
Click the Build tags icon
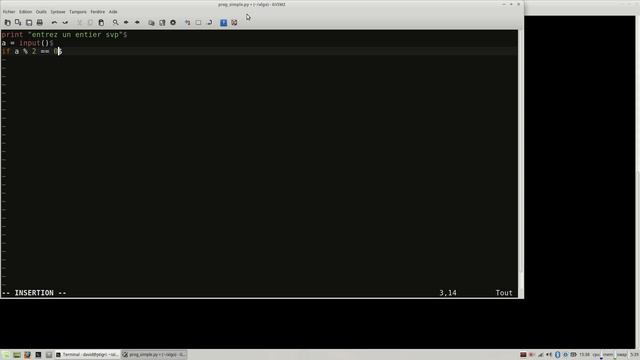pos(198,22)
